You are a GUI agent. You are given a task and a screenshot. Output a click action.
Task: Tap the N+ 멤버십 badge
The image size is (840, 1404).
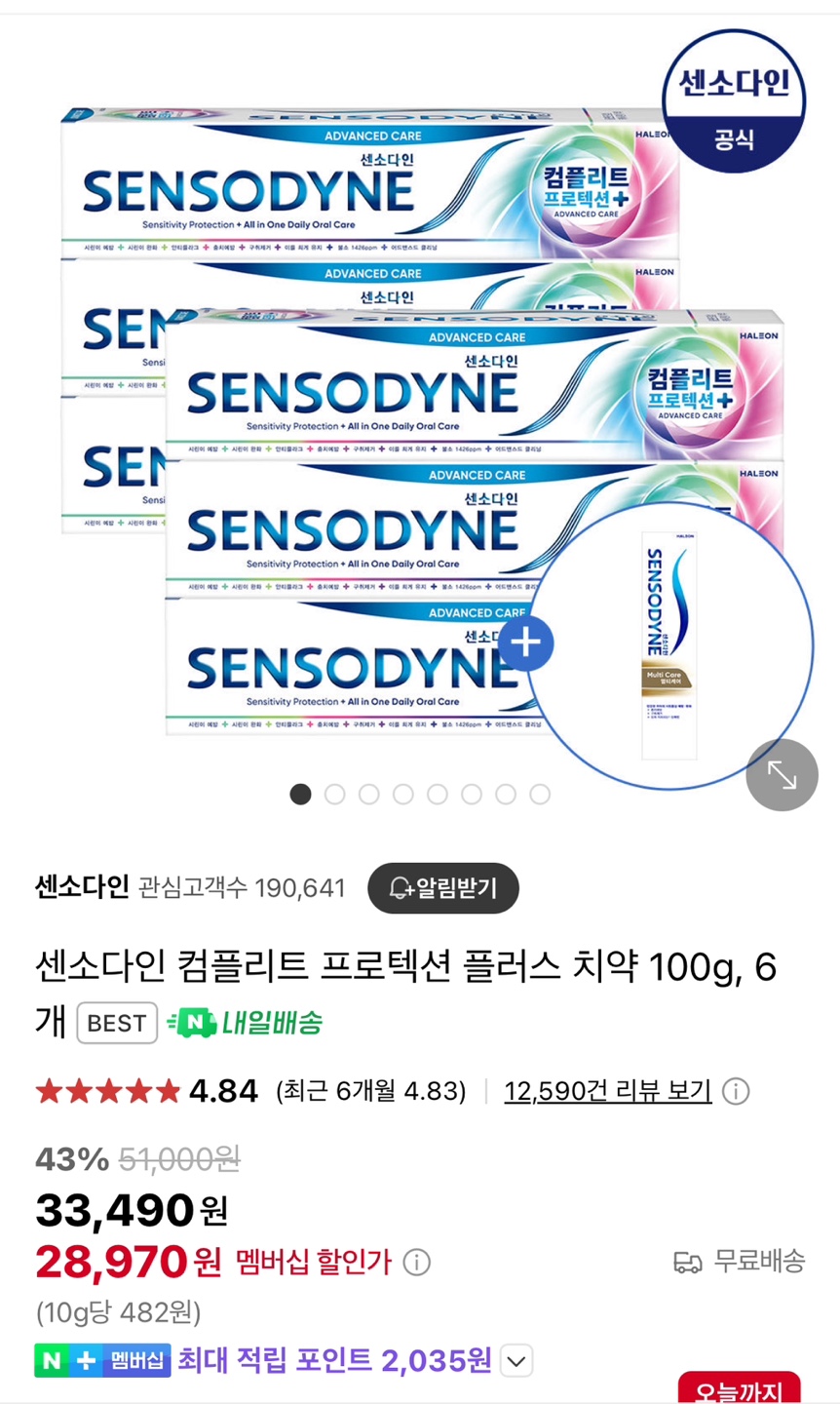(x=102, y=1360)
